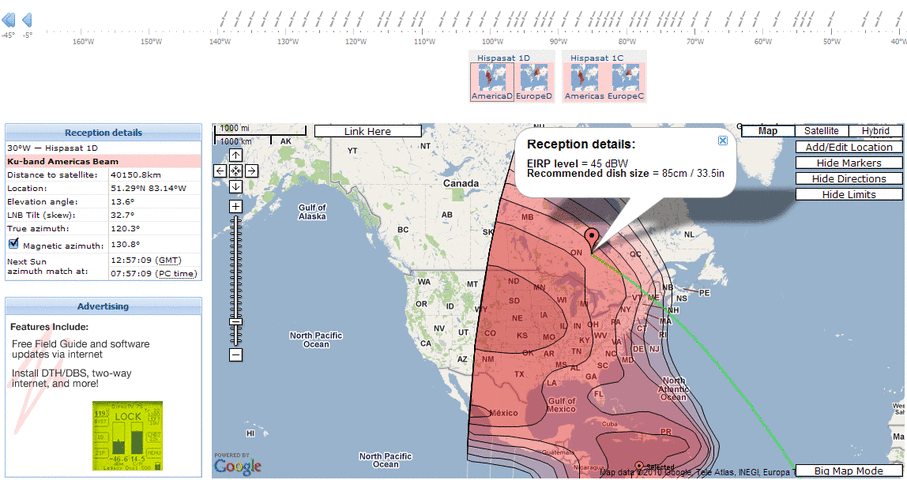Switch to Hybrid view type
The height and width of the screenshot is (480, 907).
(875, 131)
